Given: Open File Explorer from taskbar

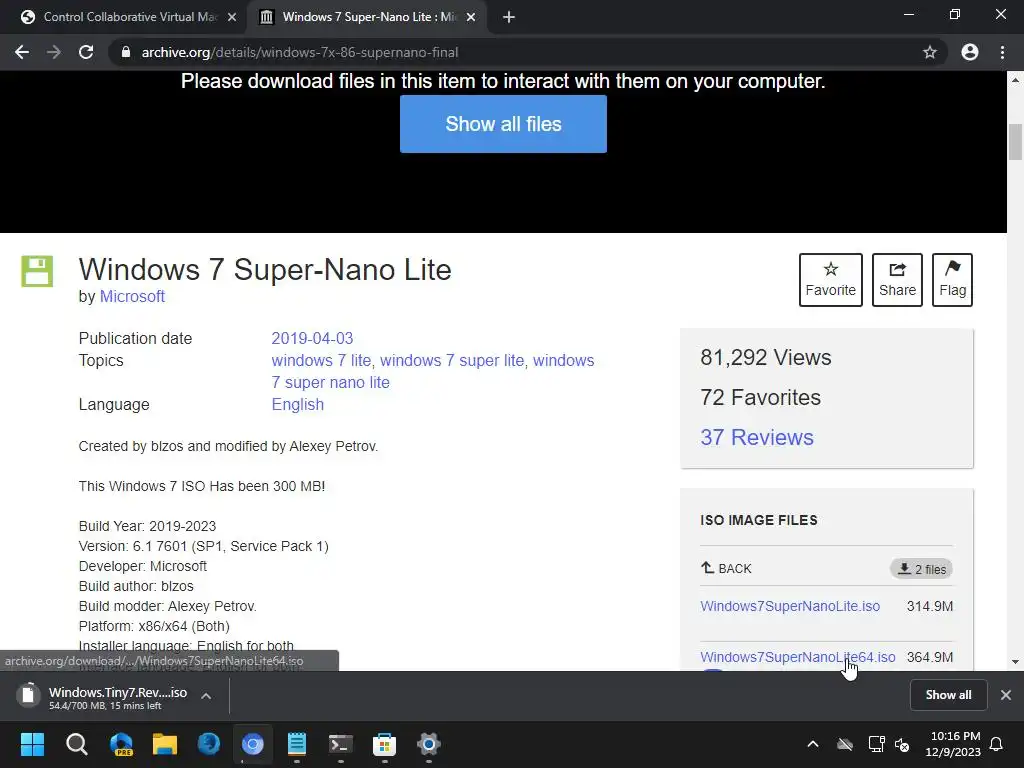Looking at the screenshot, I should [165, 744].
